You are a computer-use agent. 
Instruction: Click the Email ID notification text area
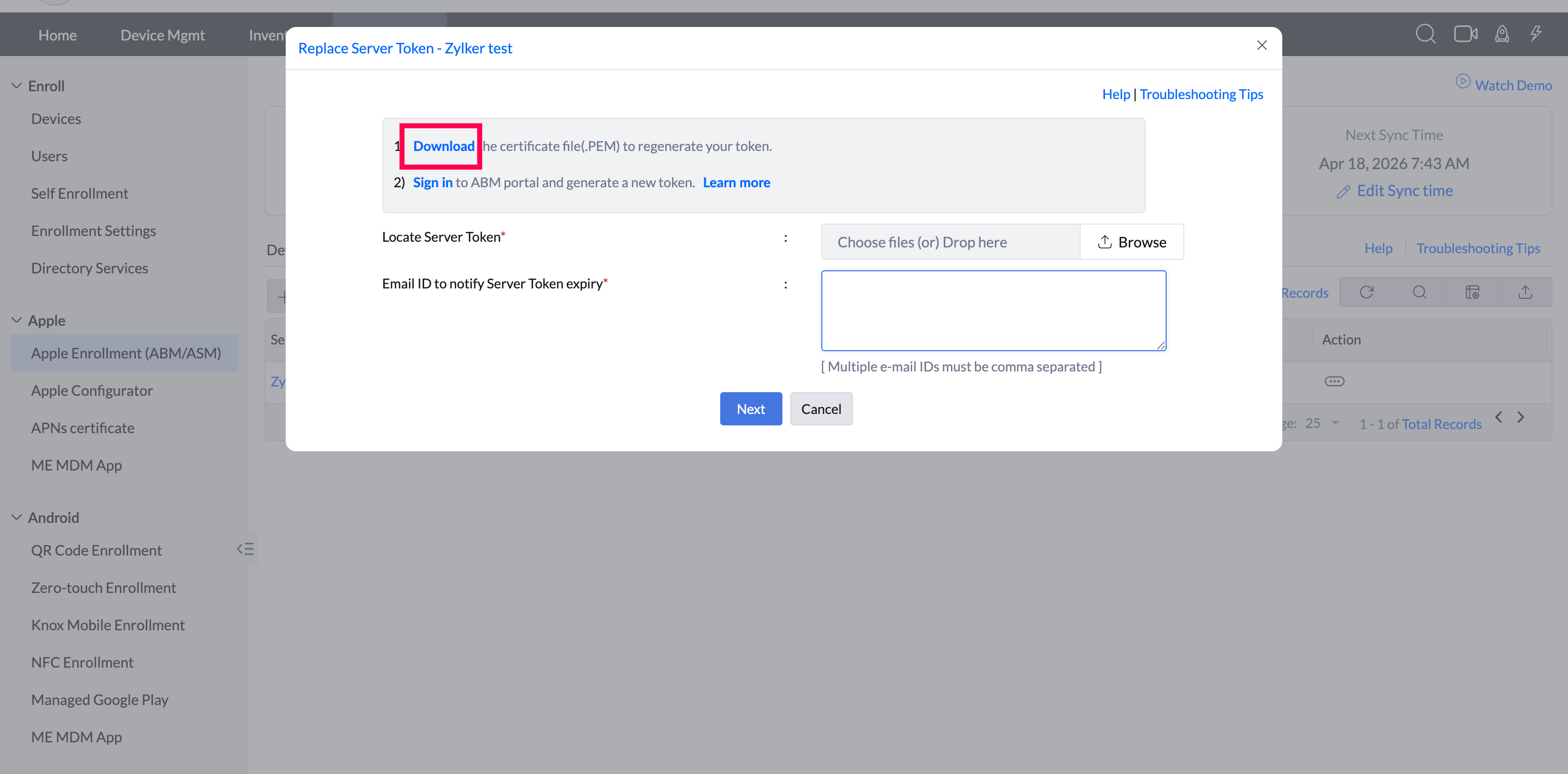(x=993, y=311)
